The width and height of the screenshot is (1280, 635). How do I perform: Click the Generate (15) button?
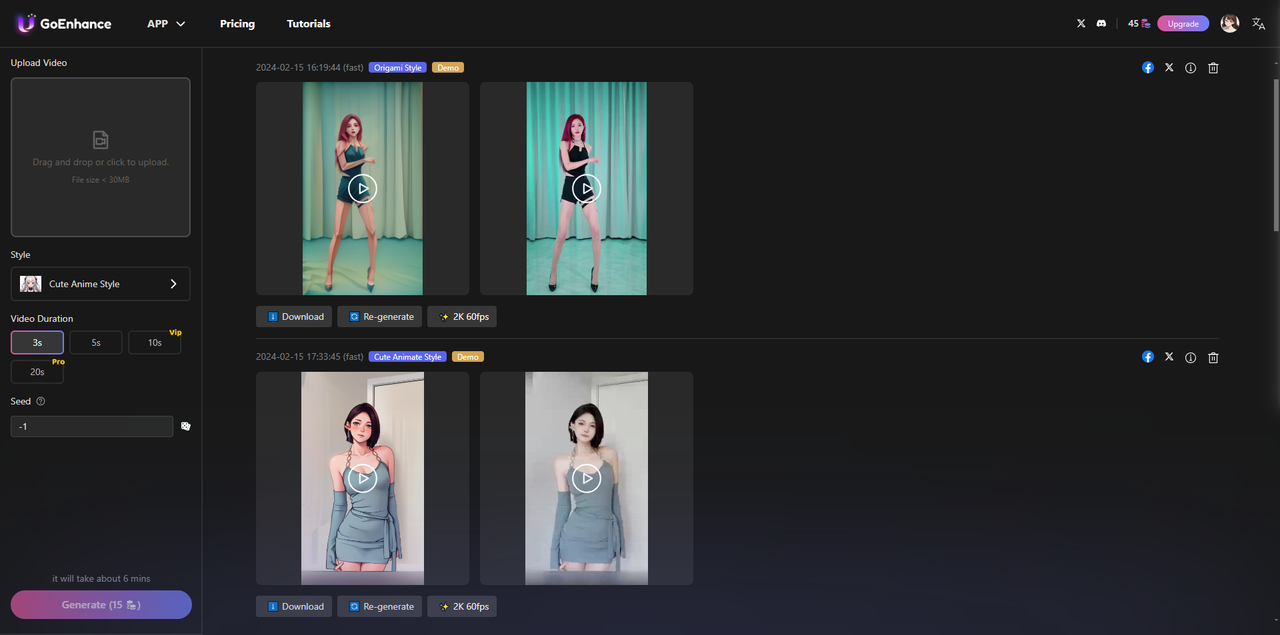pos(101,605)
